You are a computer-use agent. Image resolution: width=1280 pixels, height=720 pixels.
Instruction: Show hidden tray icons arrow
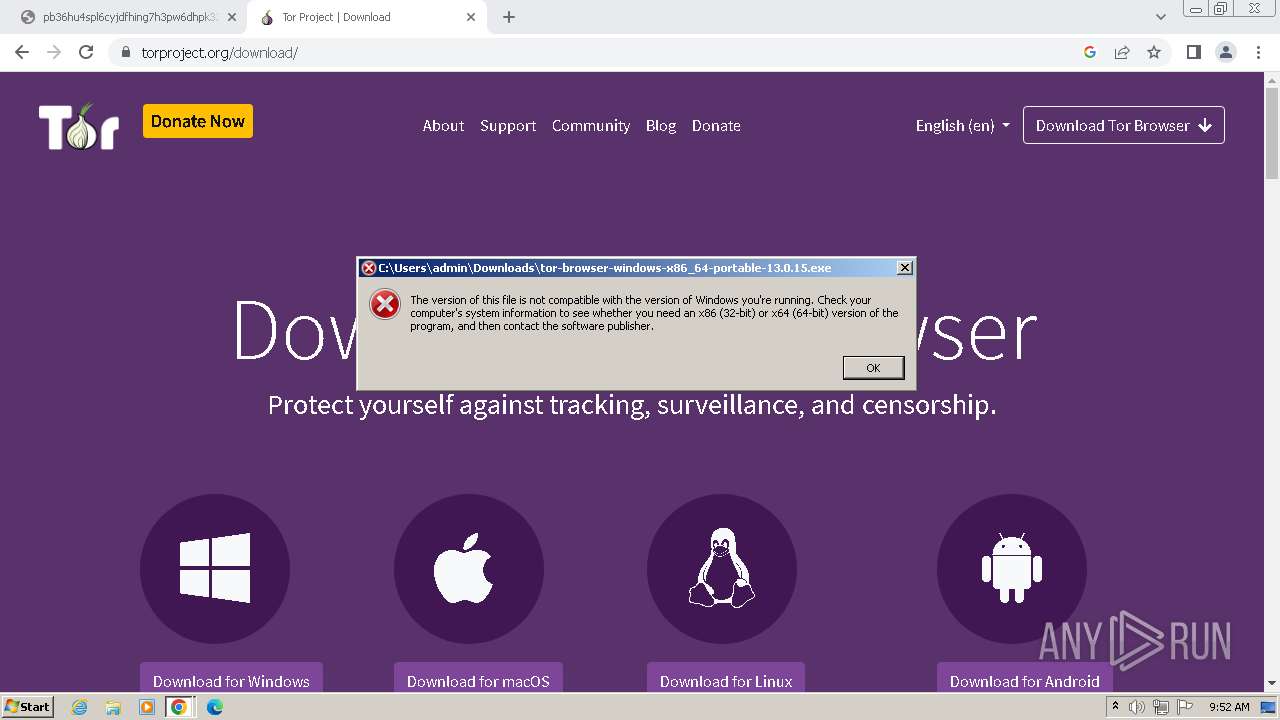click(x=1115, y=707)
